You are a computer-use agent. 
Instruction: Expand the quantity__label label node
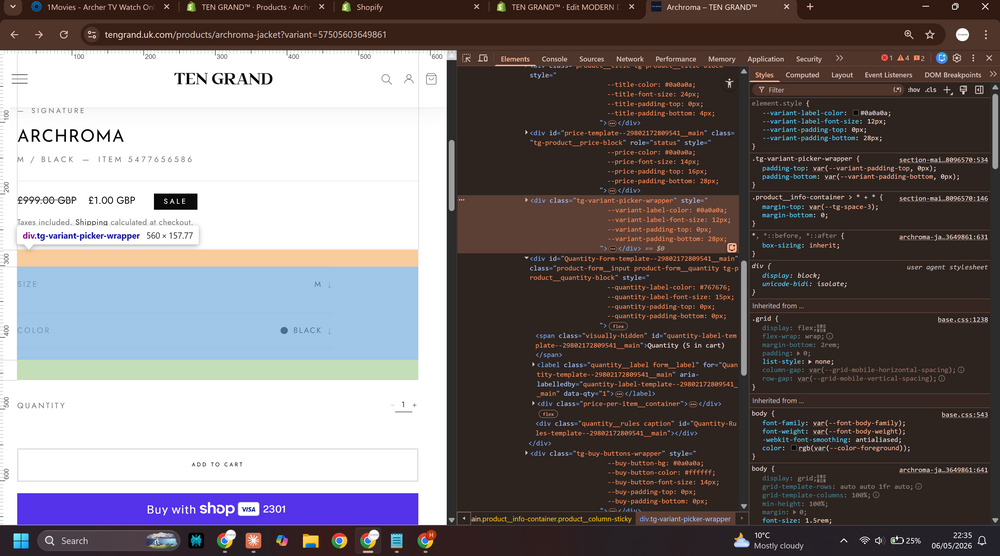[x=533, y=365]
